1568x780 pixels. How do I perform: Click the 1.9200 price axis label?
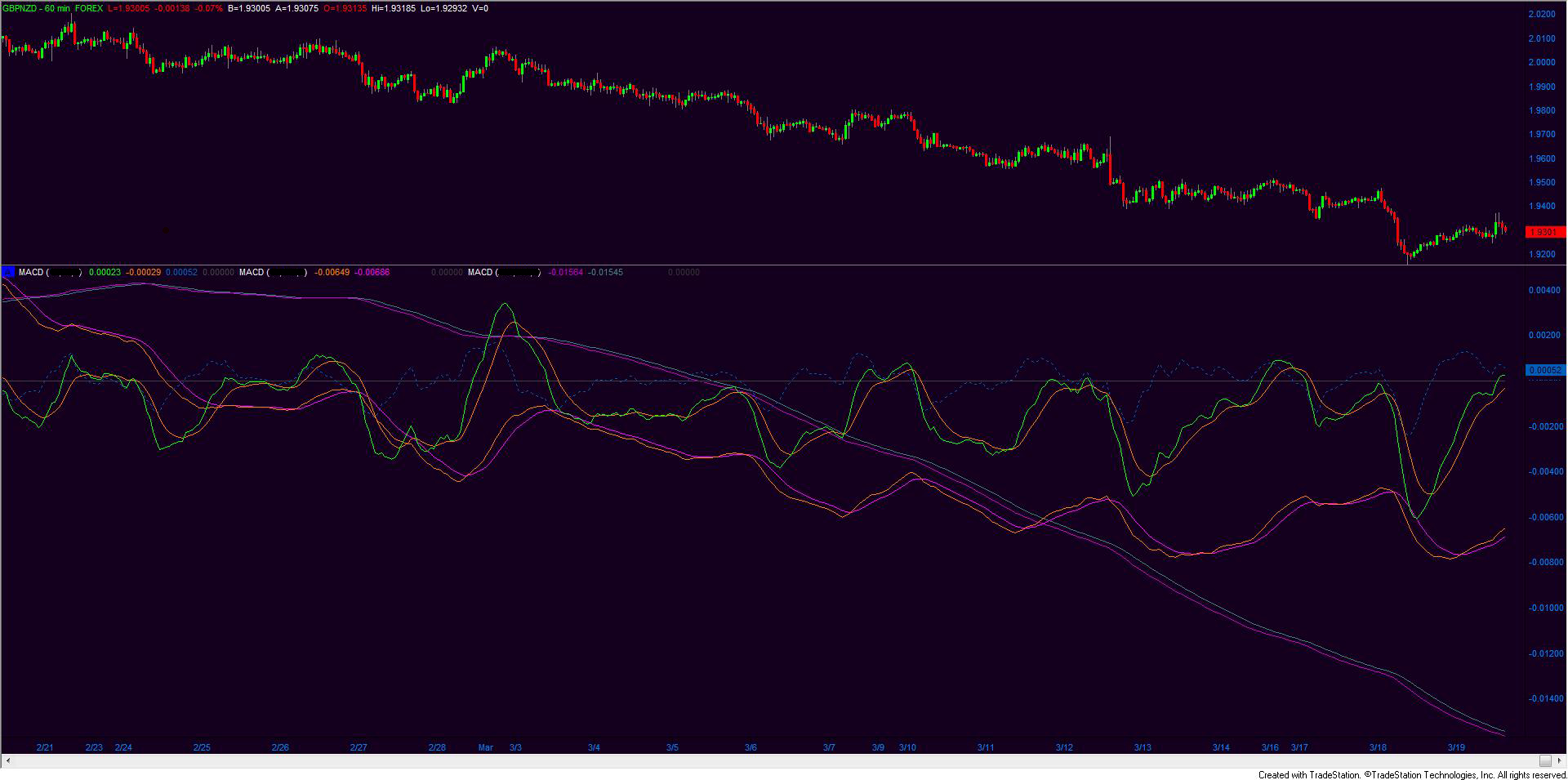tap(1542, 254)
